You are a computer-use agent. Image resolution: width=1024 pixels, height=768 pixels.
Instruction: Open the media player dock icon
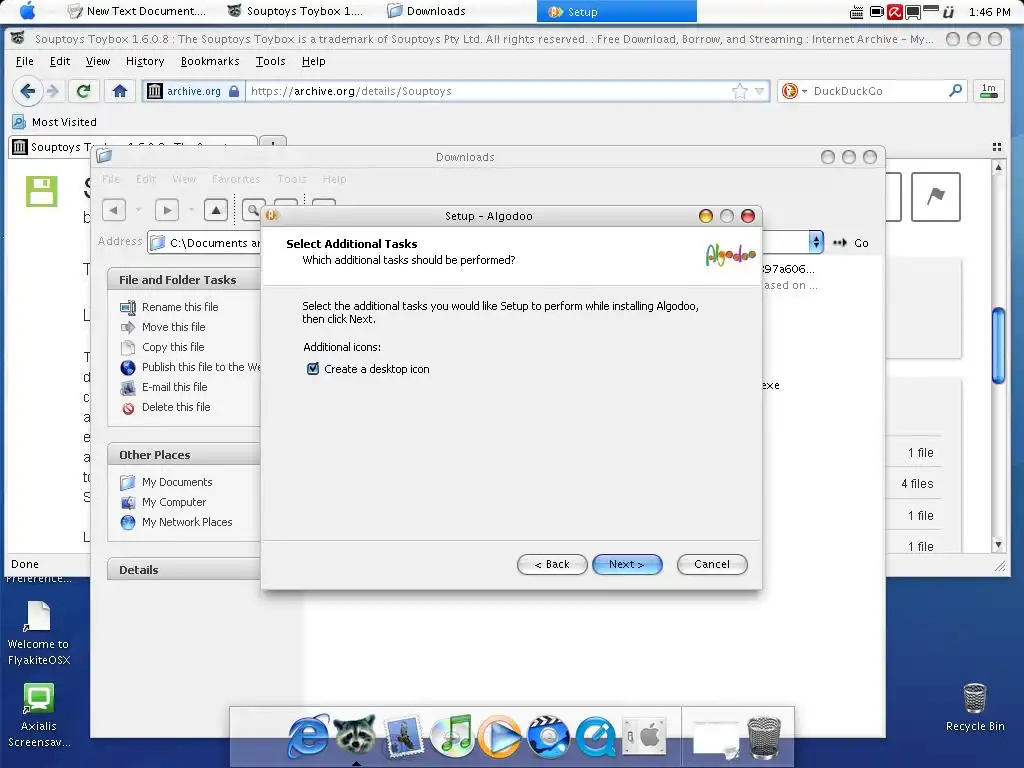[499, 737]
